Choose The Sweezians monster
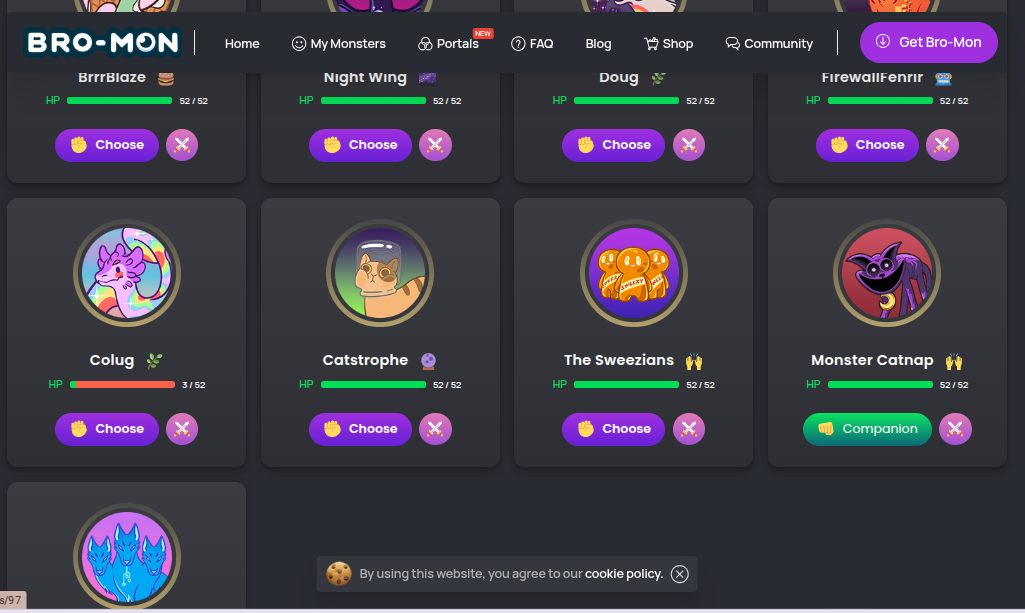 613,429
